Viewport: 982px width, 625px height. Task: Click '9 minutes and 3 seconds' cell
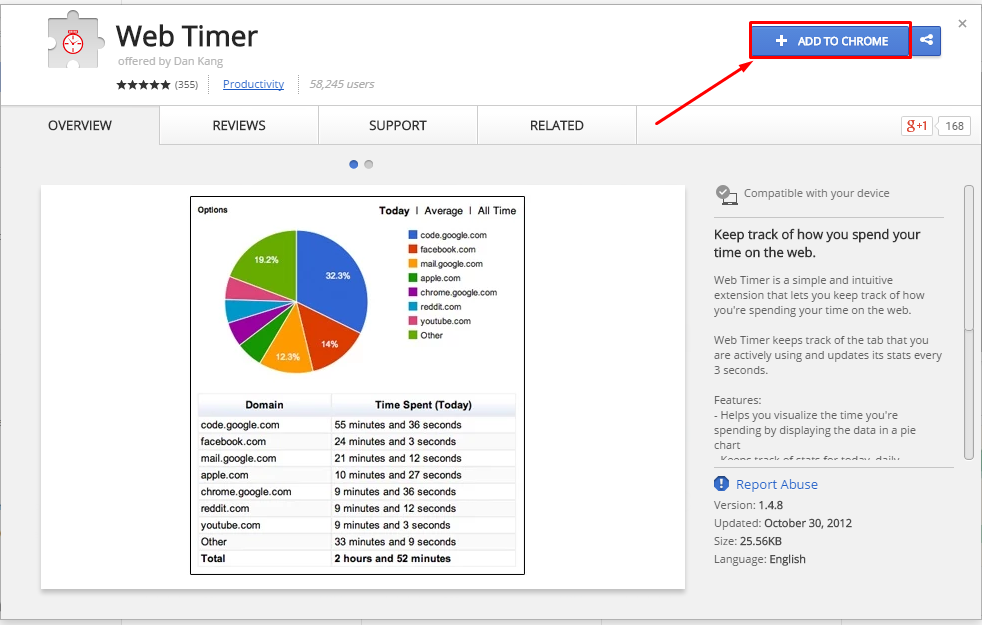(423, 525)
